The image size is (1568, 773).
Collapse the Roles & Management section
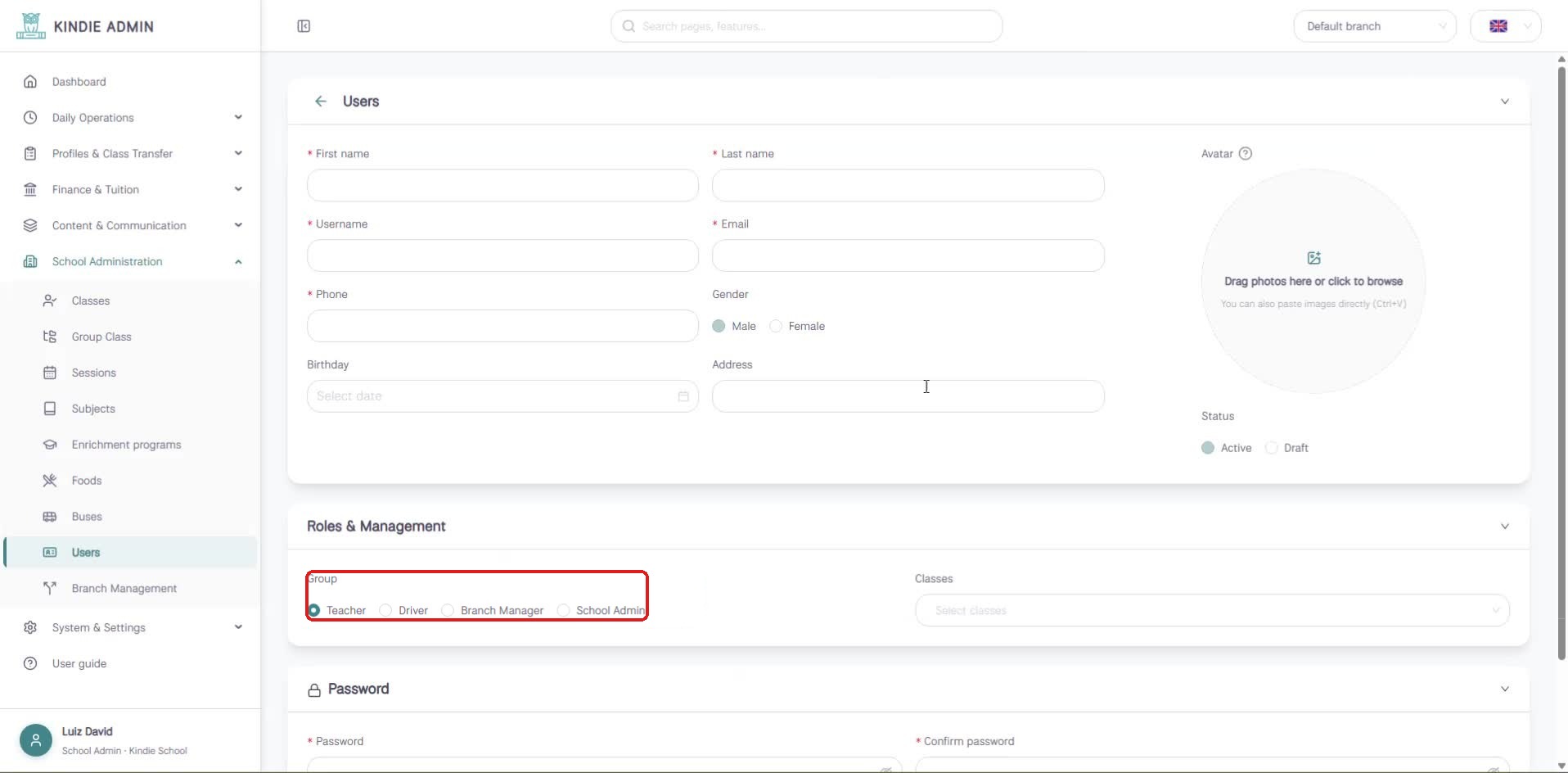tap(1505, 527)
